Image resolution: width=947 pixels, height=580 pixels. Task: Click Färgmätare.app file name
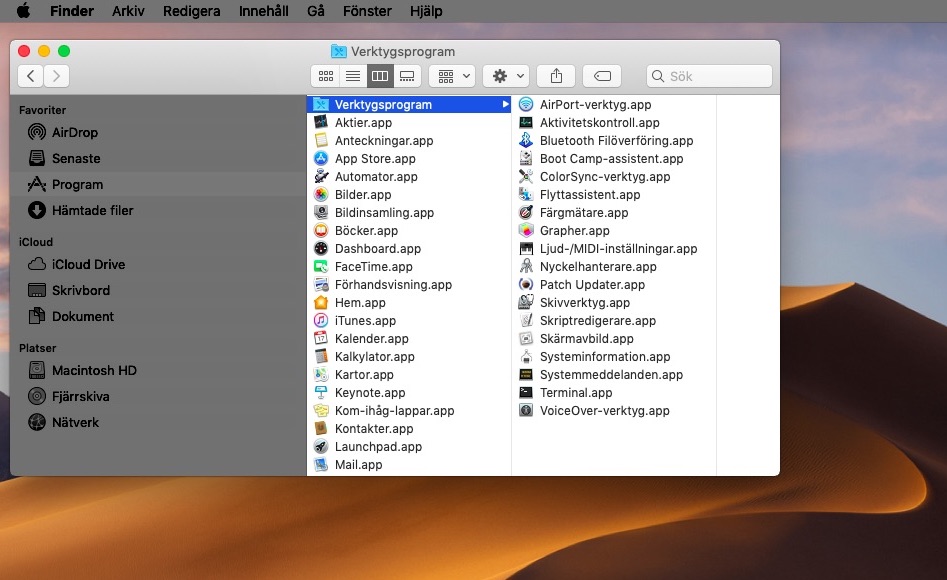click(583, 213)
